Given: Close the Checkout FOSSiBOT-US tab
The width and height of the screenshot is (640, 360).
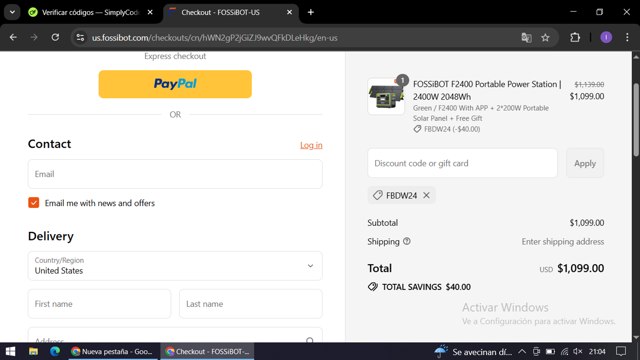Looking at the screenshot, I should (289, 12).
